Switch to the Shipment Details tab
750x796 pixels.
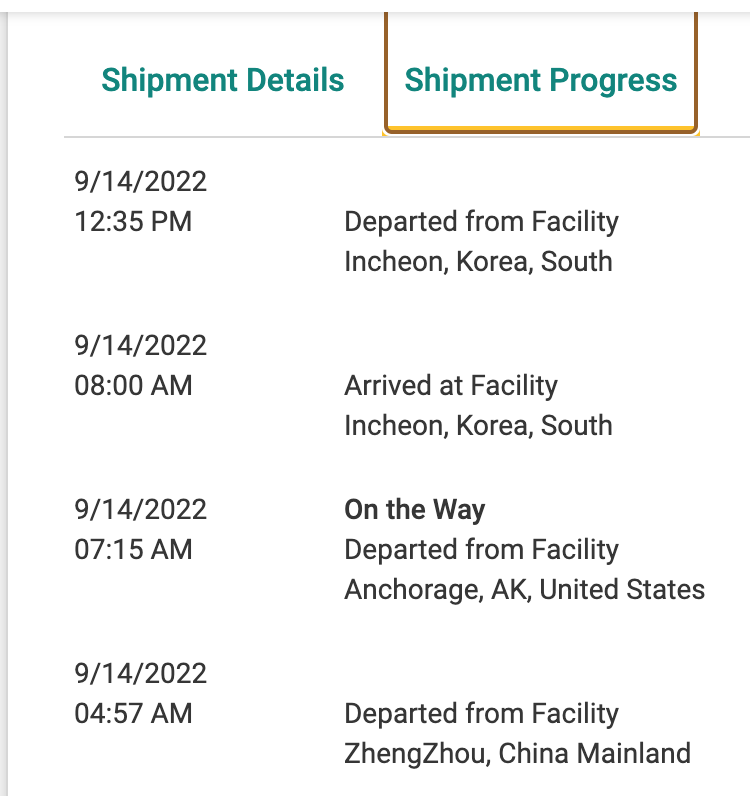[223, 80]
